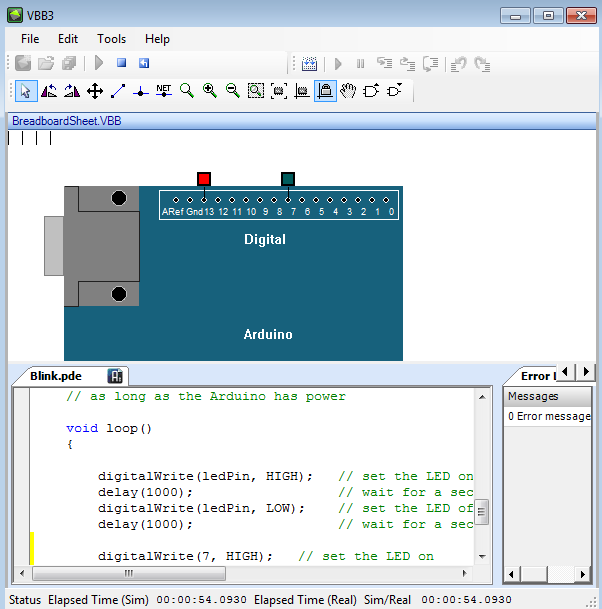
Task: Click the 'void loop()' code line
Action: pos(109,428)
